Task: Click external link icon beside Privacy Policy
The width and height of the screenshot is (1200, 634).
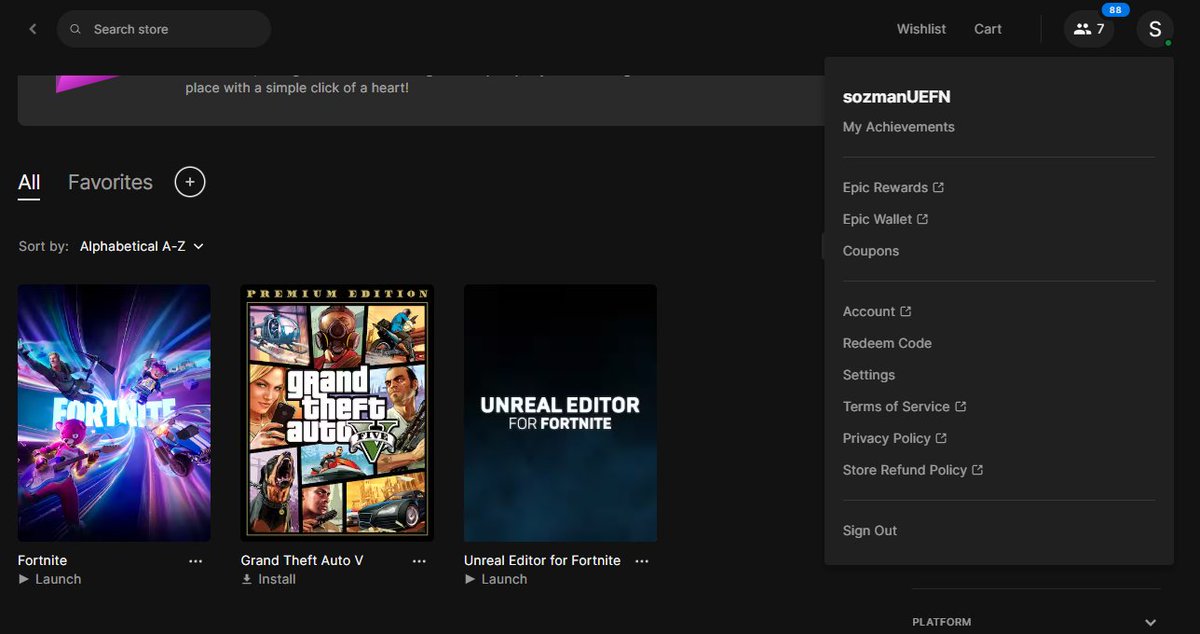Action: click(x=941, y=438)
